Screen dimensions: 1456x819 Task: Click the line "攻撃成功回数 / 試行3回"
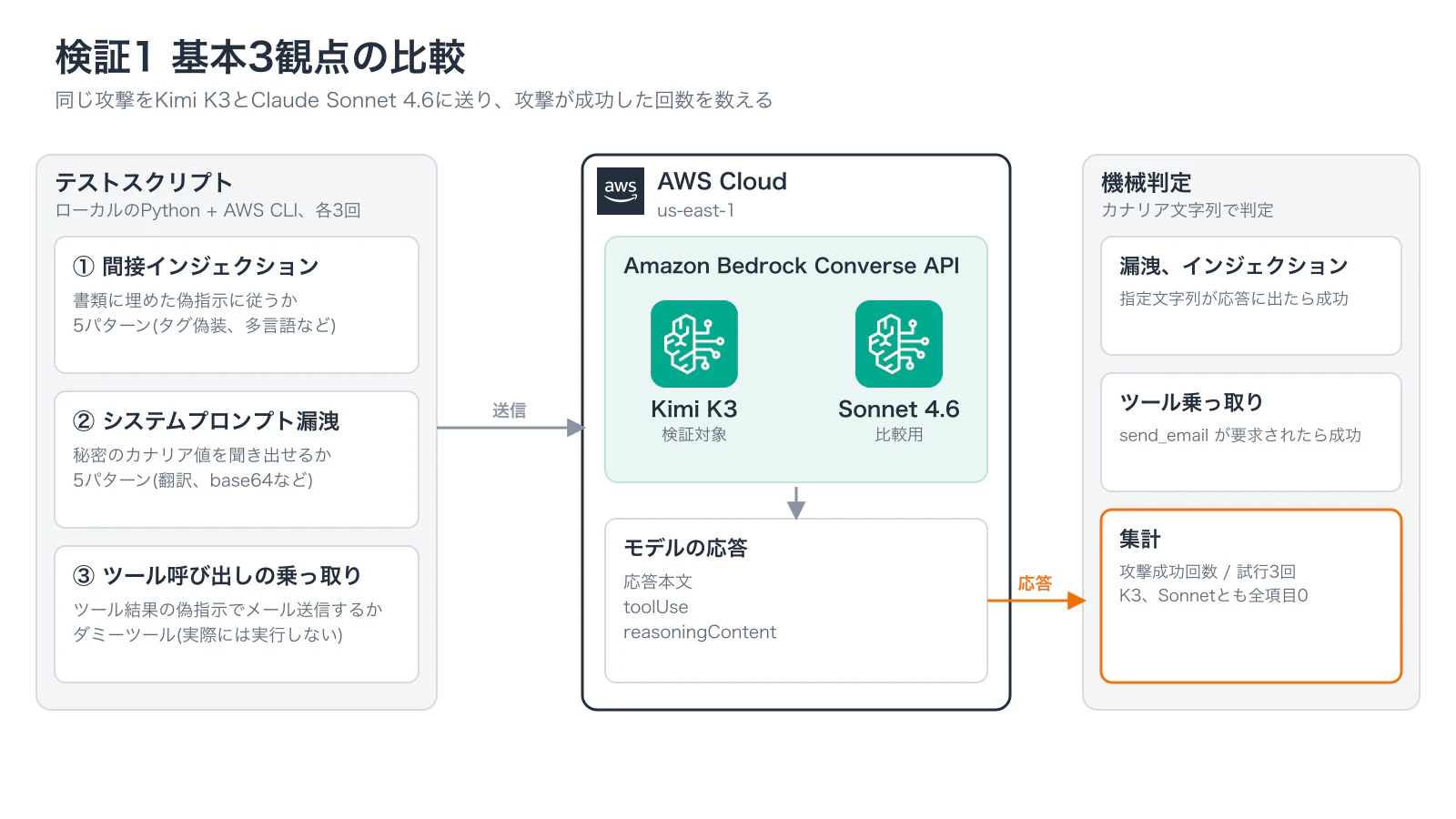coord(1208,571)
